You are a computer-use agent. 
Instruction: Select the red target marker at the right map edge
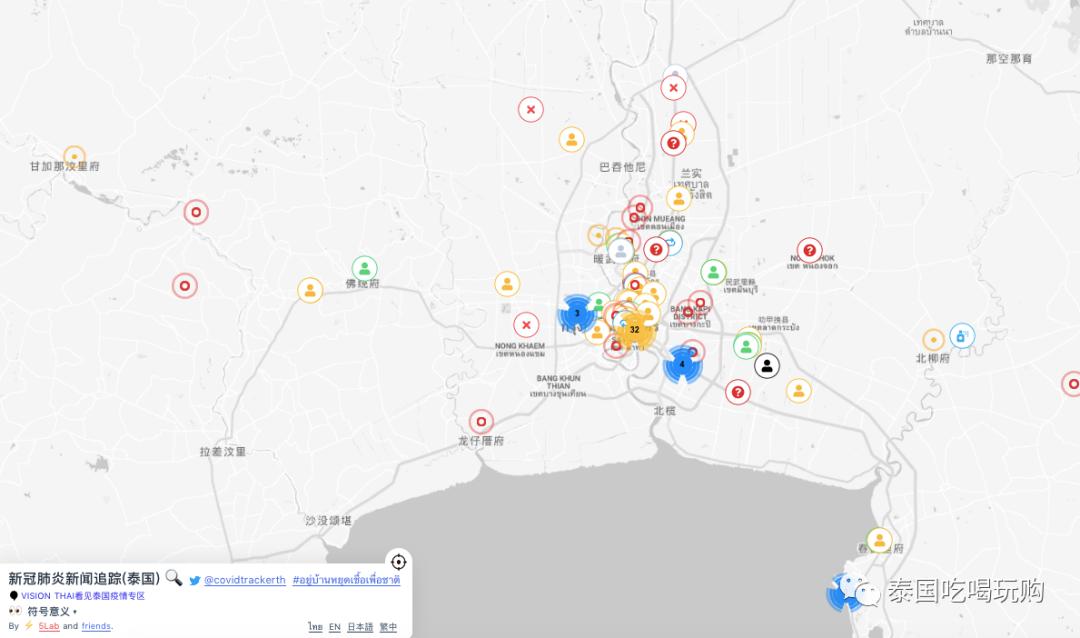pyautogui.click(x=1072, y=384)
